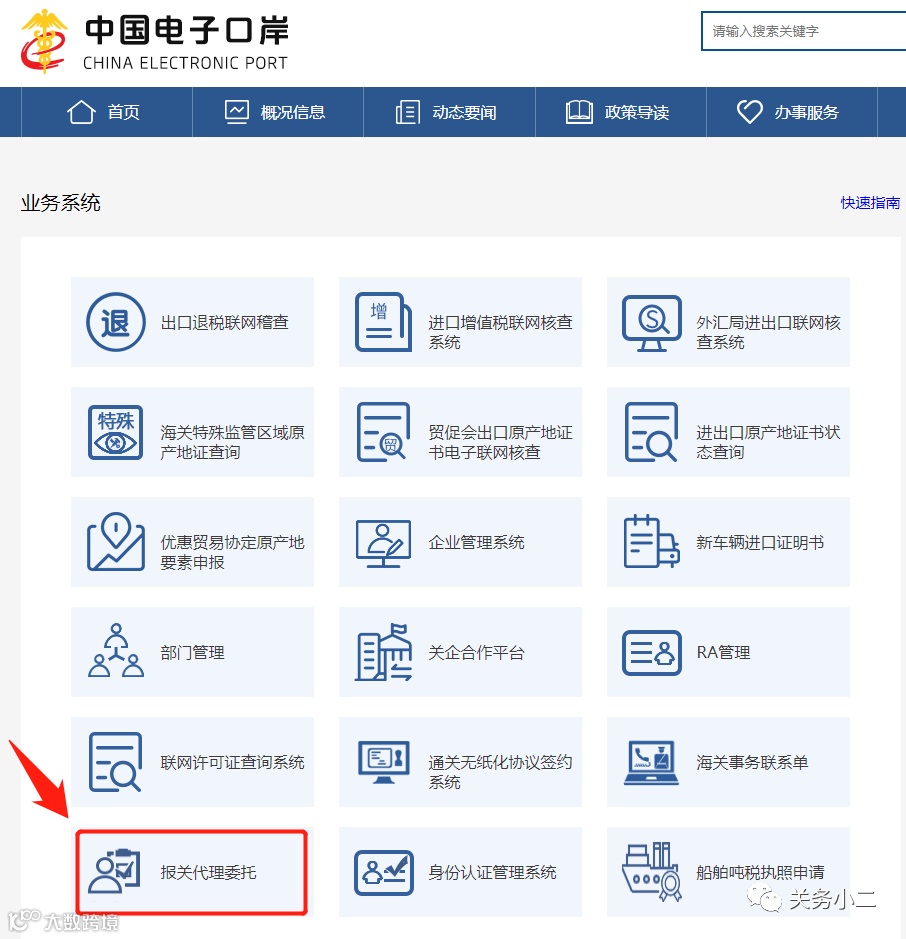This screenshot has height=939, width=906.
Task: Click the ship with ribbon icon
Action: (652, 872)
